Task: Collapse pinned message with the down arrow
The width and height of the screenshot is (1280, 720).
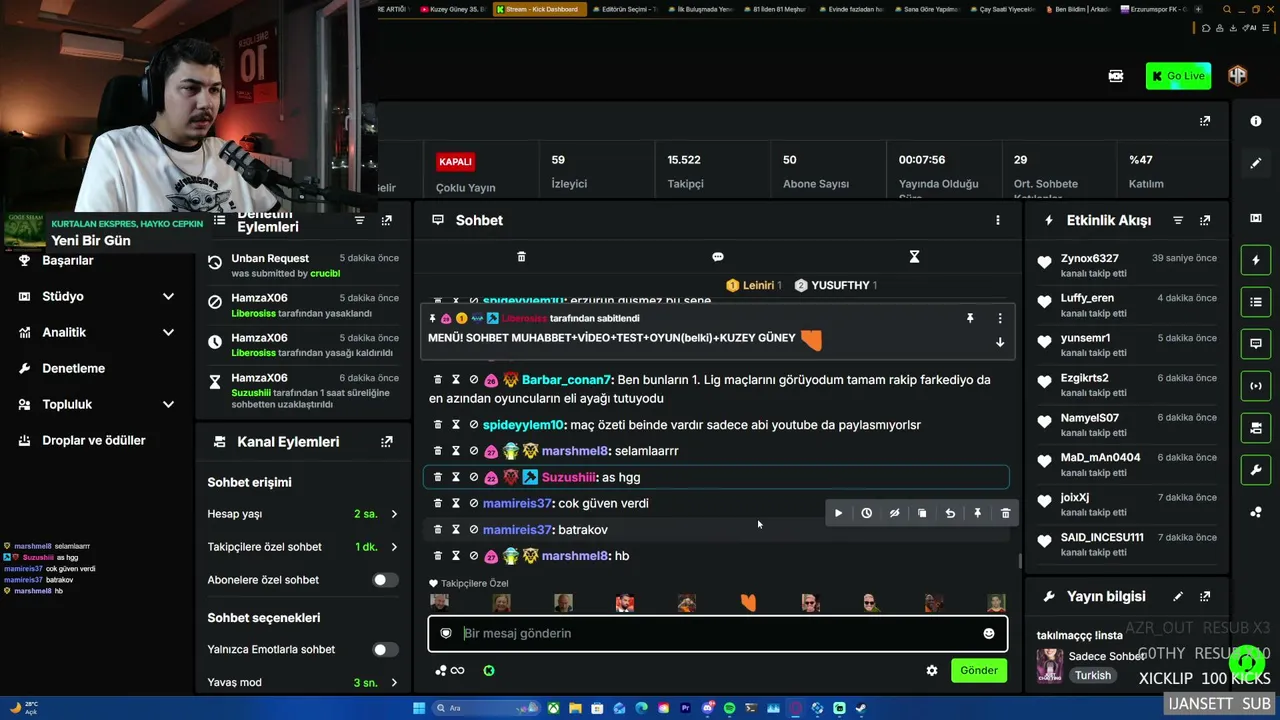Action: click(1000, 342)
